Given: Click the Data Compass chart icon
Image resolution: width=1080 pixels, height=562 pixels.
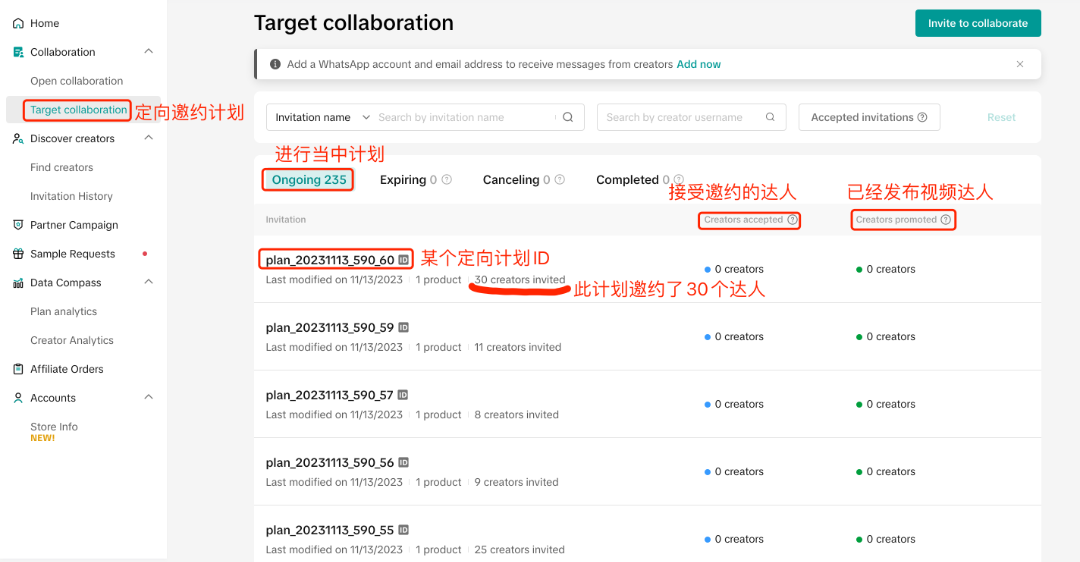Looking at the screenshot, I should [x=19, y=283].
